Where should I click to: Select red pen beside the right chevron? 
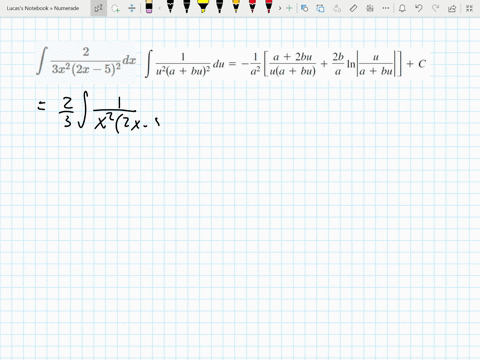tap(269, 7)
